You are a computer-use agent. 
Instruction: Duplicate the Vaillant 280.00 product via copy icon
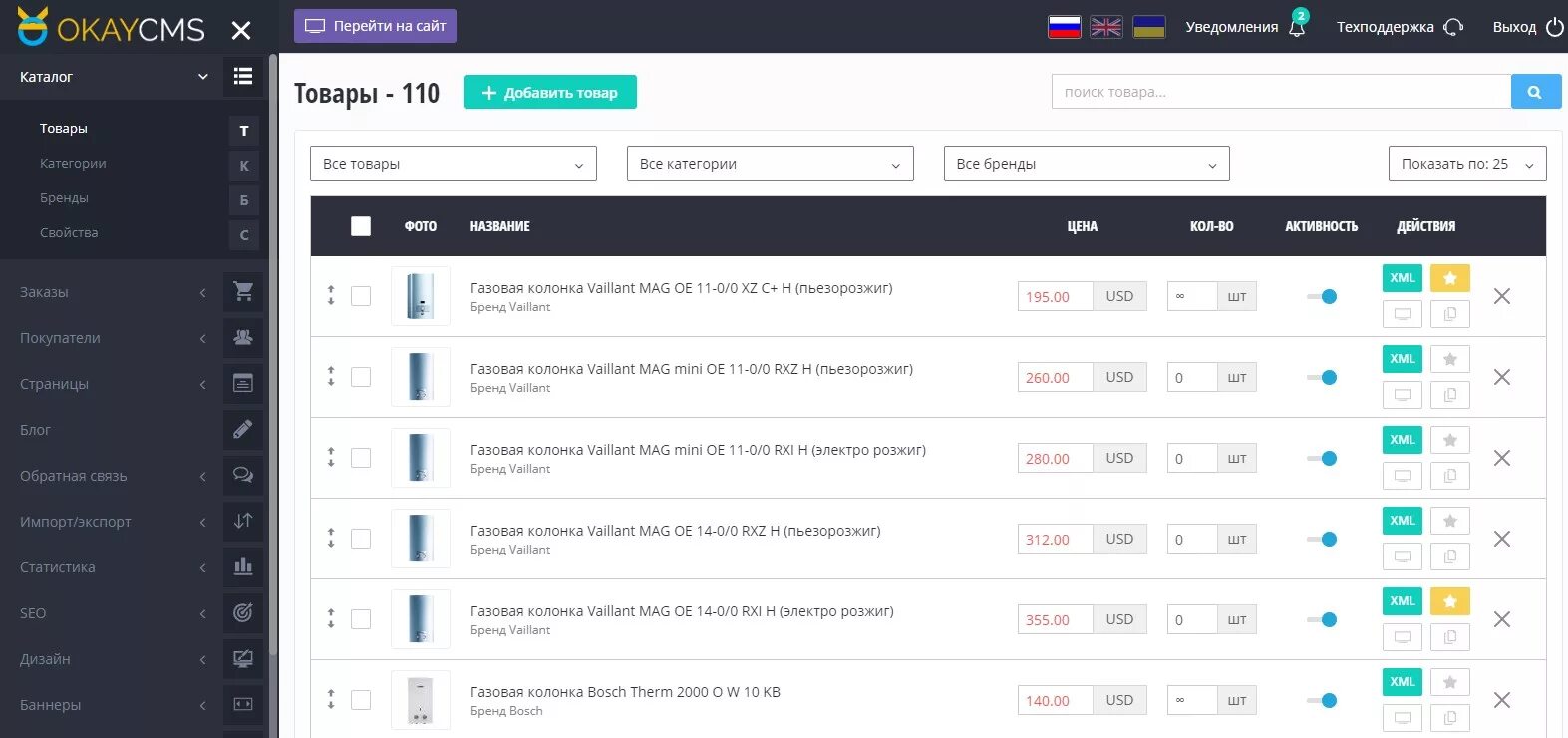point(1450,476)
